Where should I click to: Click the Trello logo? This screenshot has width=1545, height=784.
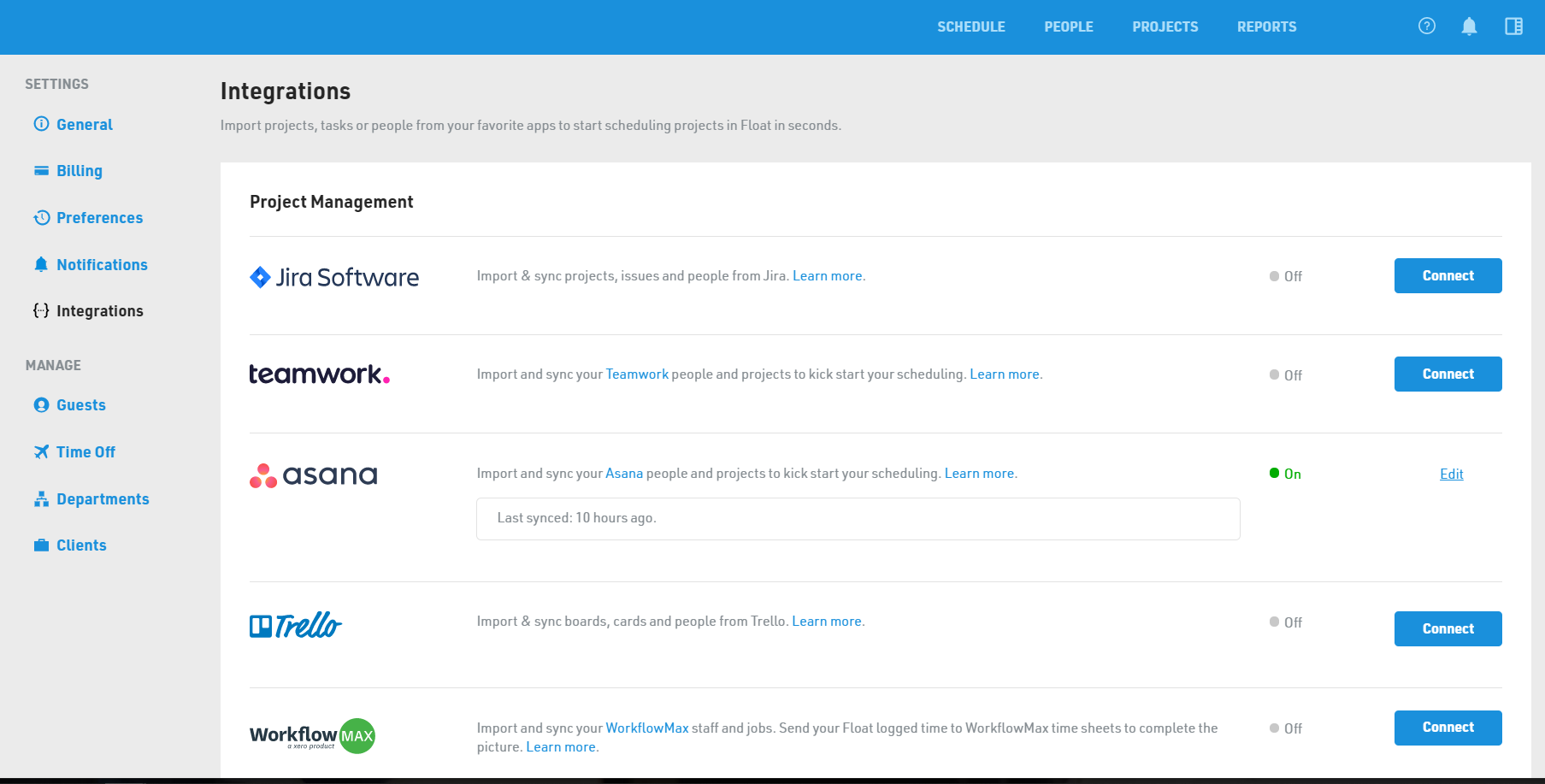(296, 625)
